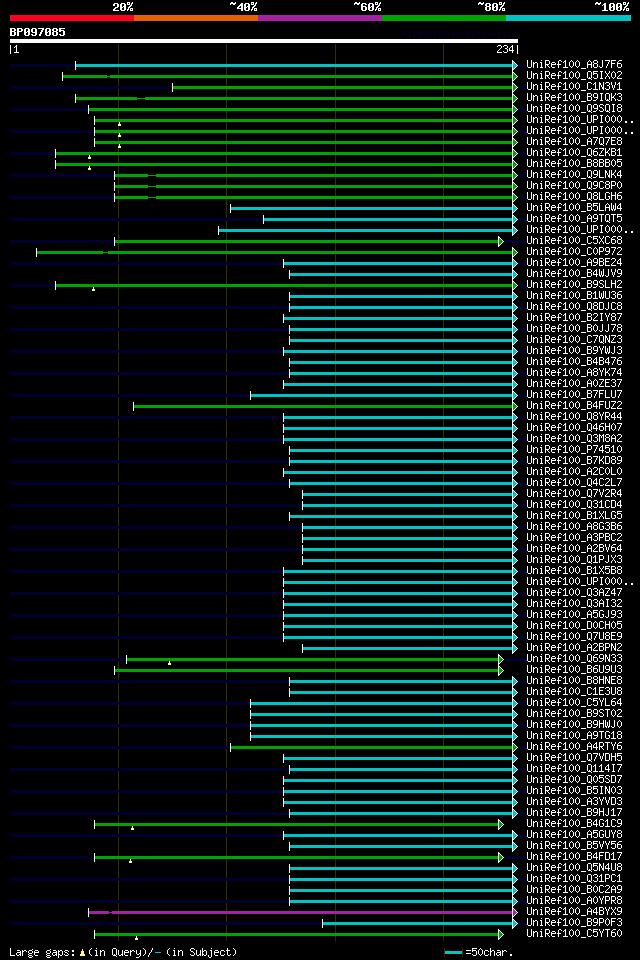Select hit UniRef100_Q9C8P0
The image size is (640, 960).
click(x=574, y=186)
